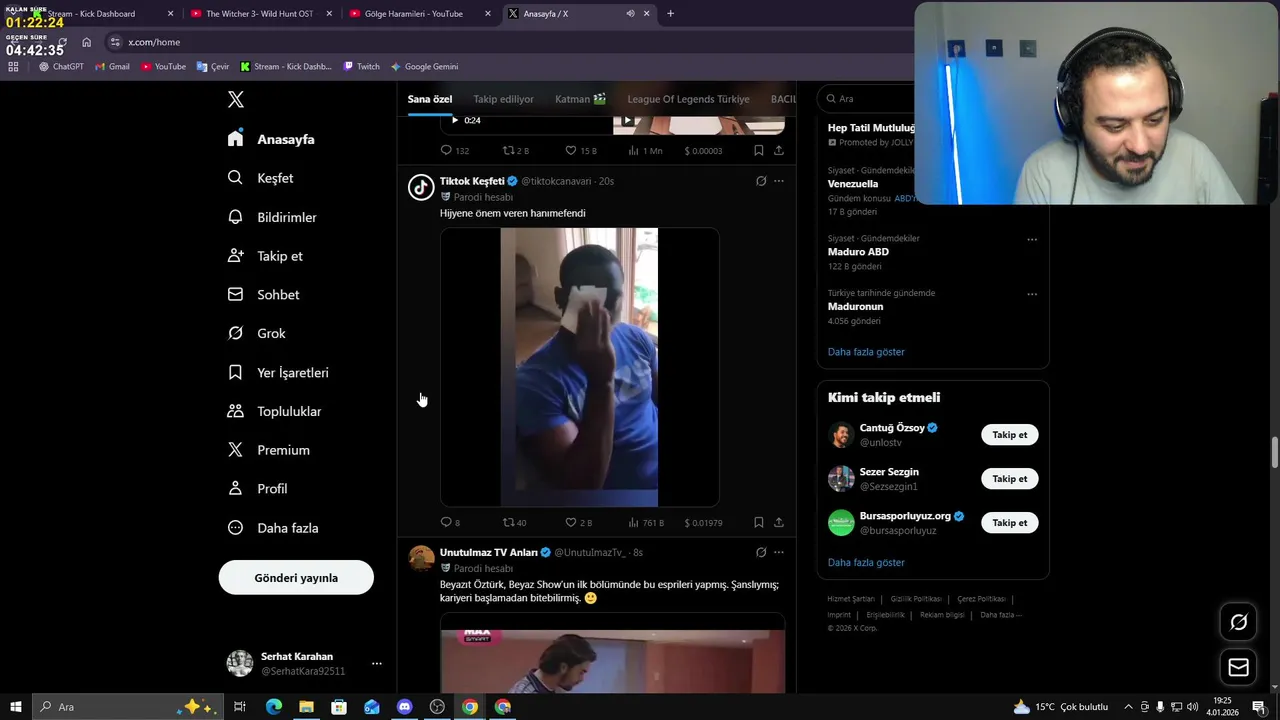Viewport: 1280px width, 720px height.
Task: Open Gizlilik Politikası link
Action: click(916, 599)
